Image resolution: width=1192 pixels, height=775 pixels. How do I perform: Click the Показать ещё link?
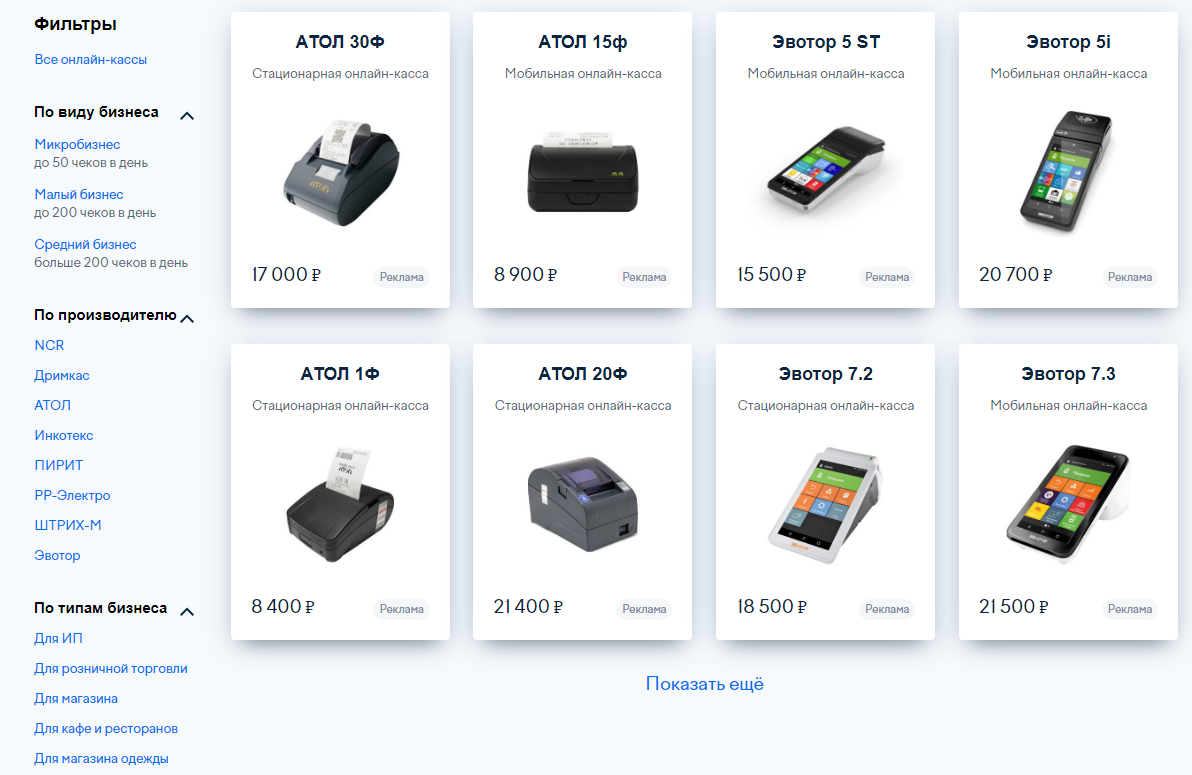pyautogui.click(x=705, y=684)
